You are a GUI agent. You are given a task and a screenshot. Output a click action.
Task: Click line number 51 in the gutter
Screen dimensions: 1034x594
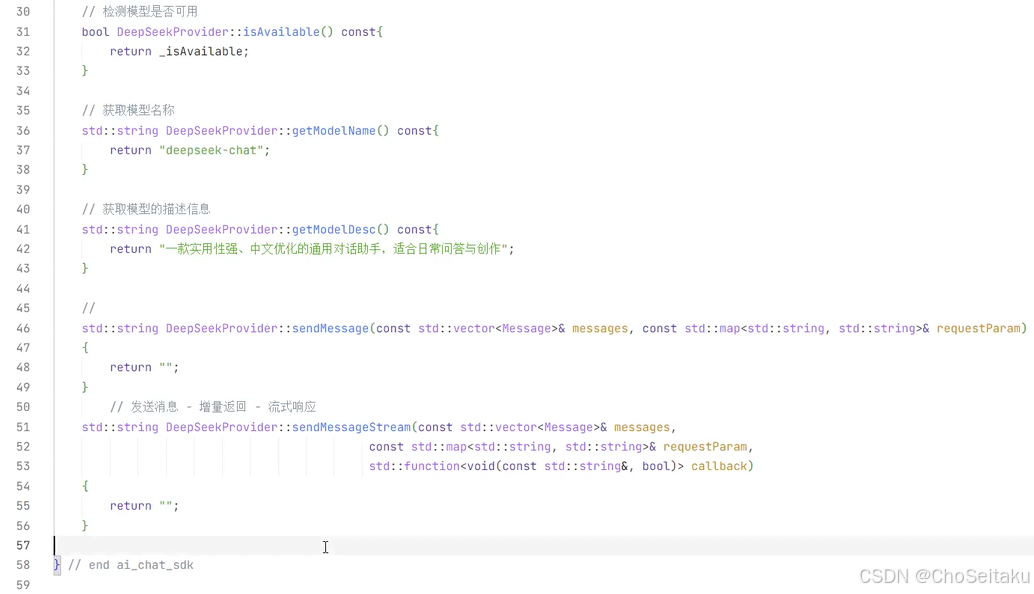[x=23, y=427]
